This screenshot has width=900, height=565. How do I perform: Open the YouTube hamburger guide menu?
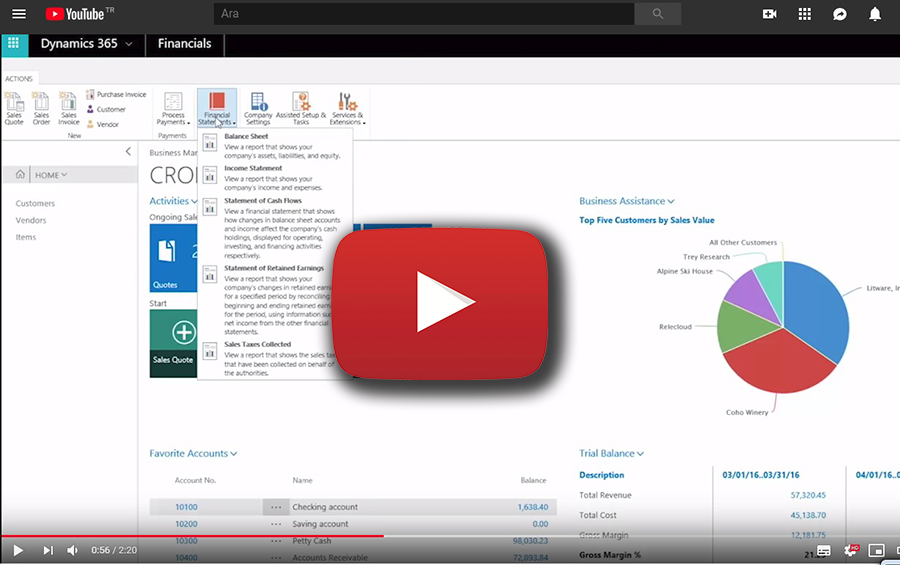[19, 14]
